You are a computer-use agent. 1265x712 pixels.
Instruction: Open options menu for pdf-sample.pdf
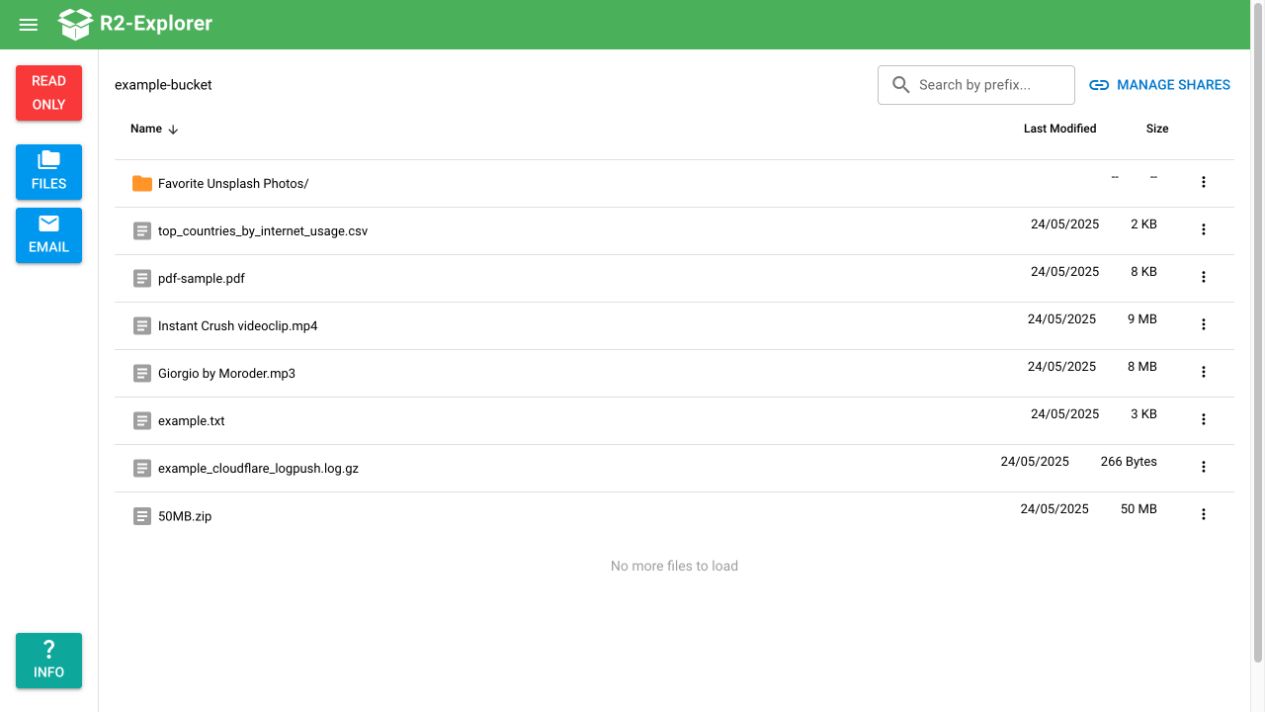pos(1203,277)
